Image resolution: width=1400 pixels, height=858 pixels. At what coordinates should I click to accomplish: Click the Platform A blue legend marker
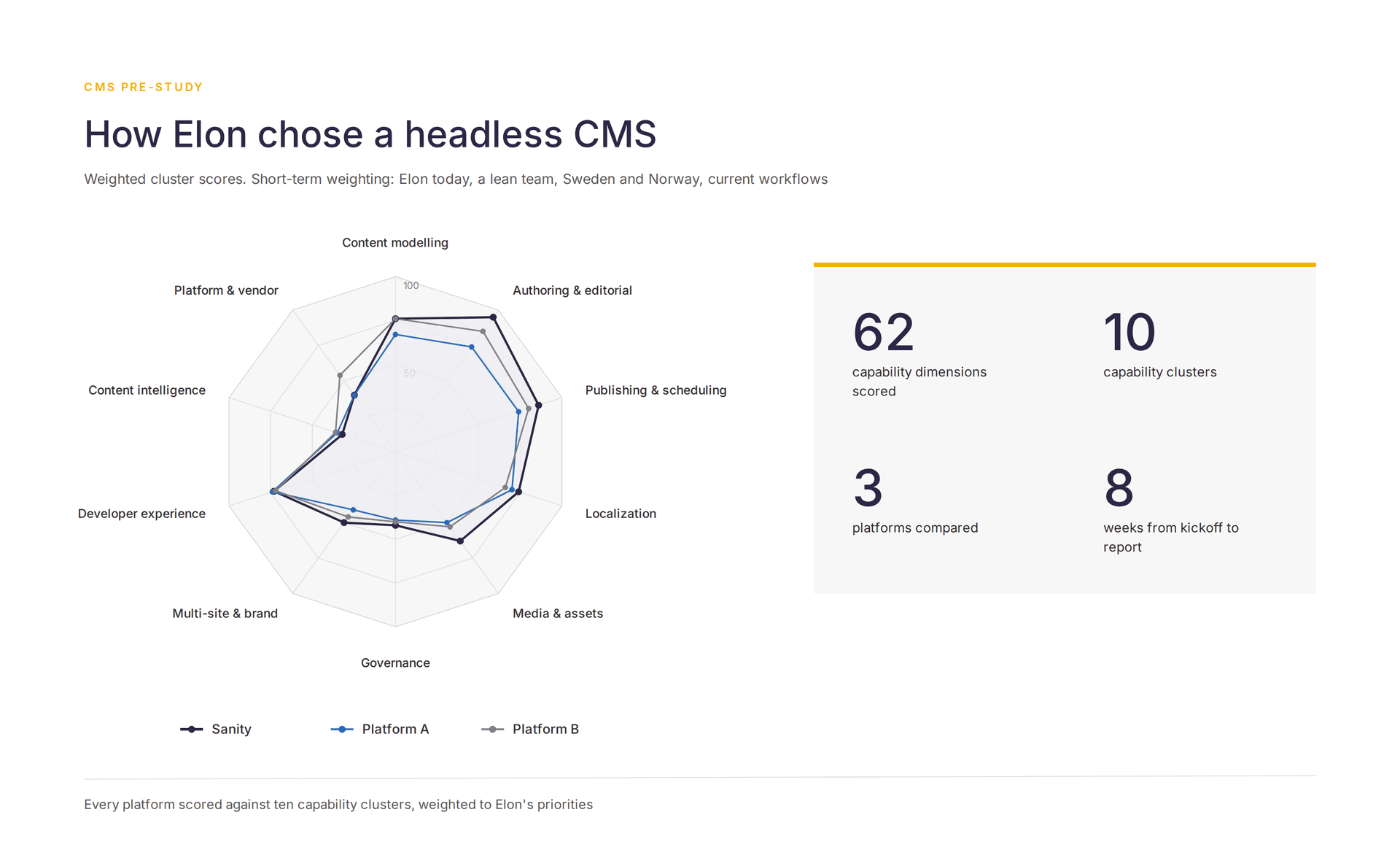coord(342,729)
